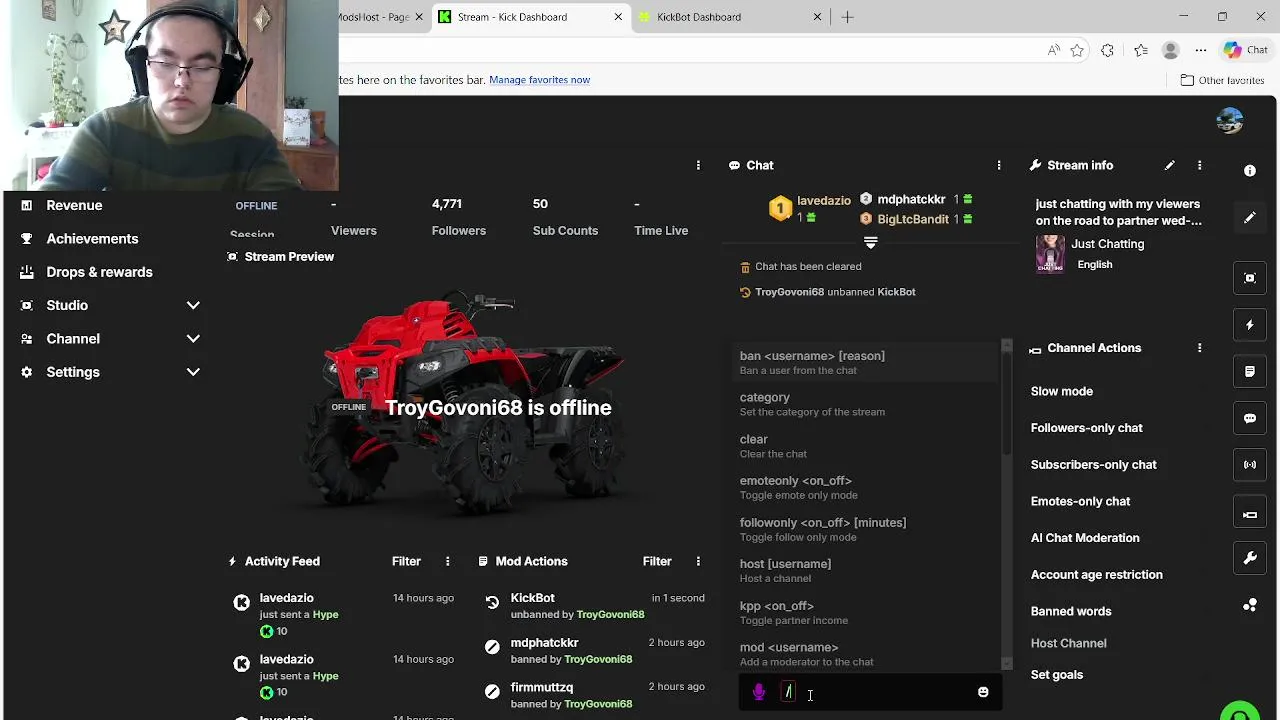Open Copilot Chat in browser toolbar
Screen dimensions: 1280x720
[x=1246, y=50]
